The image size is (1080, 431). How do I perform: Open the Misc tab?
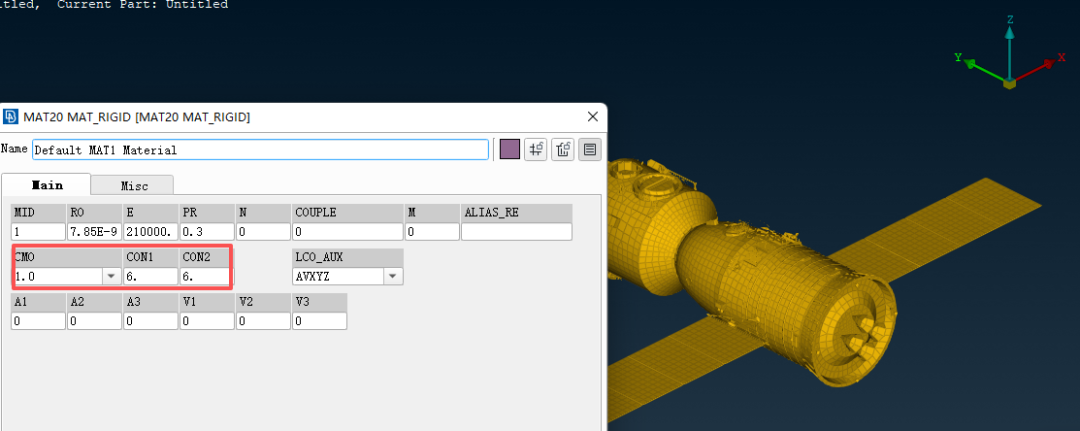[x=134, y=185]
